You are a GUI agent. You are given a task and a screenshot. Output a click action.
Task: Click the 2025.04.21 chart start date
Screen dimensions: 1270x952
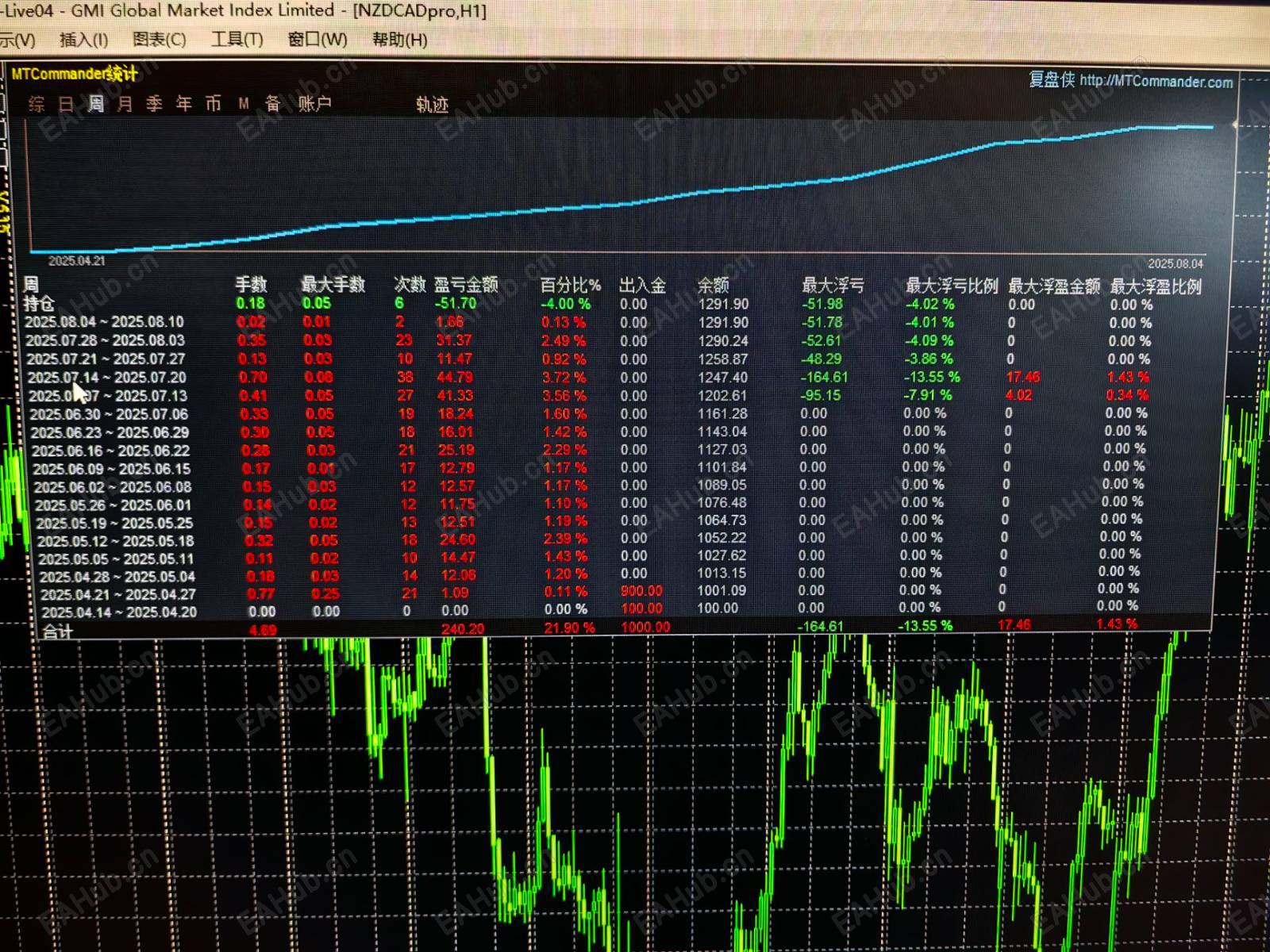pyautogui.click(x=76, y=261)
